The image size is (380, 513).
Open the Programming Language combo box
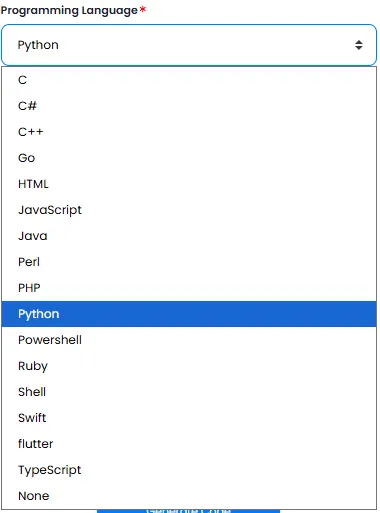click(x=189, y=45)
